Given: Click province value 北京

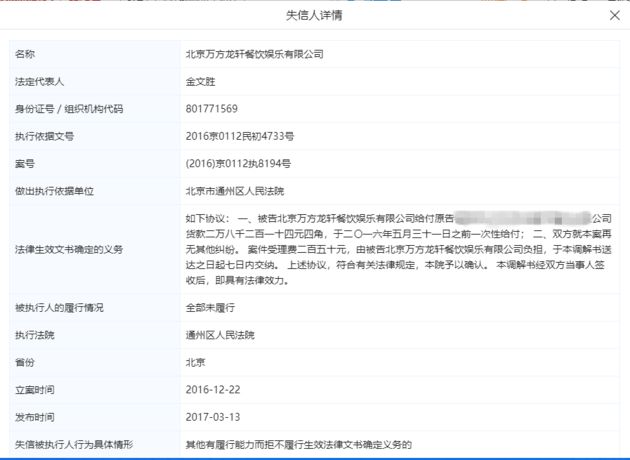Looking at the screenshot, I should coord(195,362).
